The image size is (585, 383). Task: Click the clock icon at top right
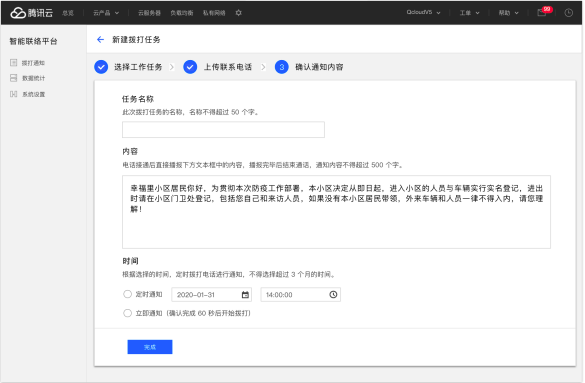click(569, 13)
